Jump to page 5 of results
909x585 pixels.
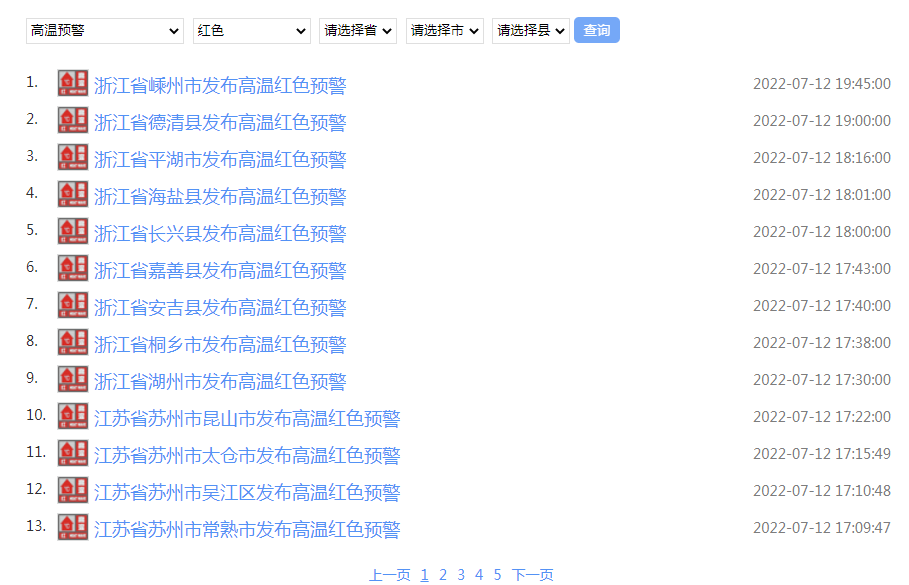[497, 575]
